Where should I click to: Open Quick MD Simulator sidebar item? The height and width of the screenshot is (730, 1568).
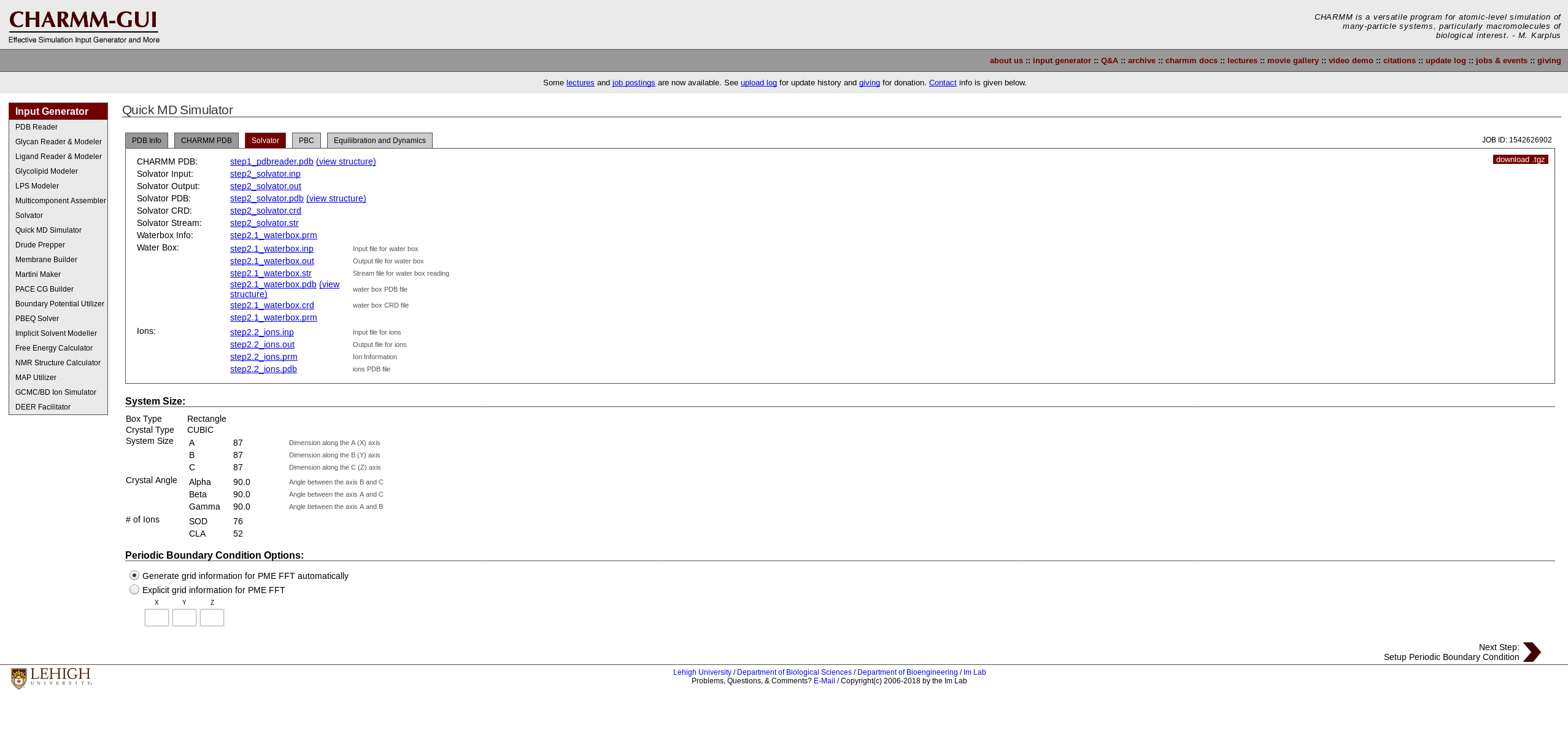pyautogui.click(x=48, y=230)
